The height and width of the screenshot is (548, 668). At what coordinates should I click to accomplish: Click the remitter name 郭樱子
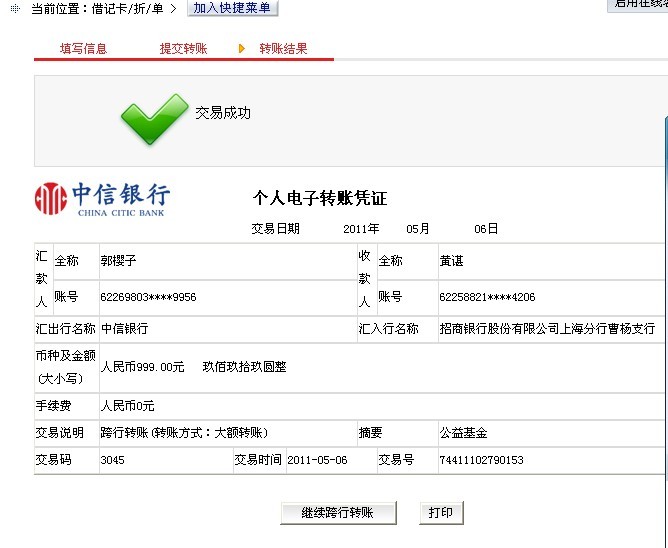[118, 260]
